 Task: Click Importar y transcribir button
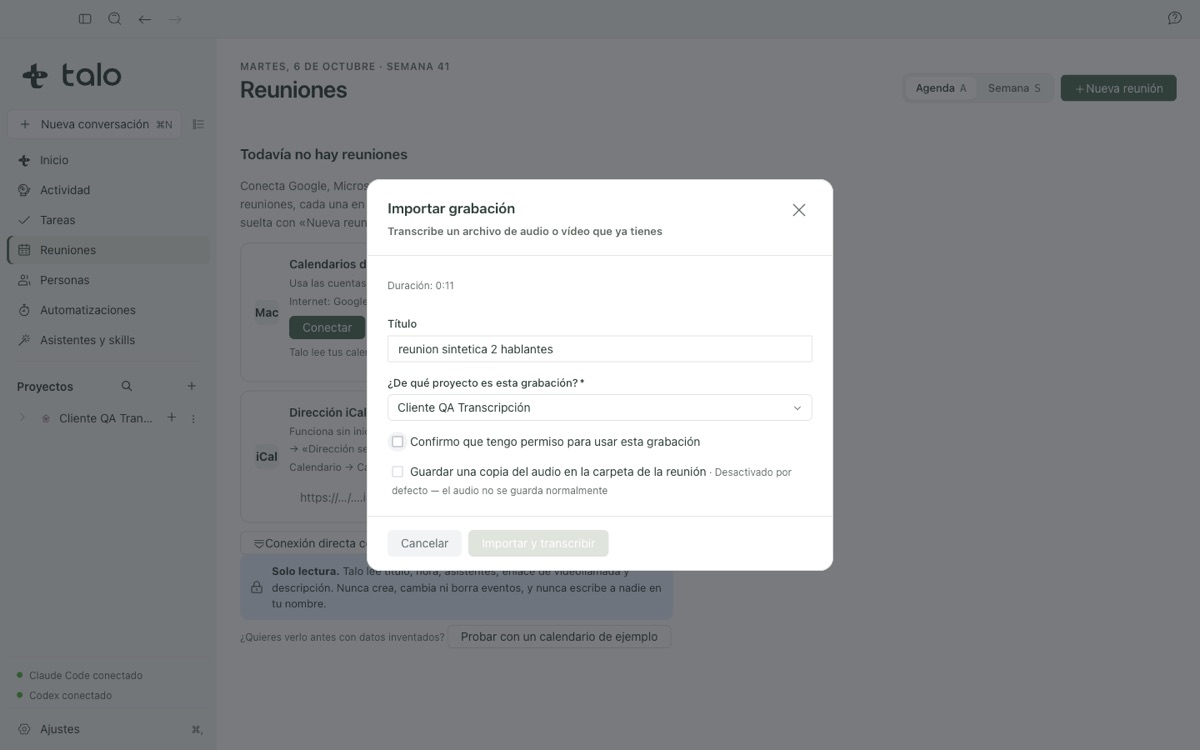coord(538,543)
